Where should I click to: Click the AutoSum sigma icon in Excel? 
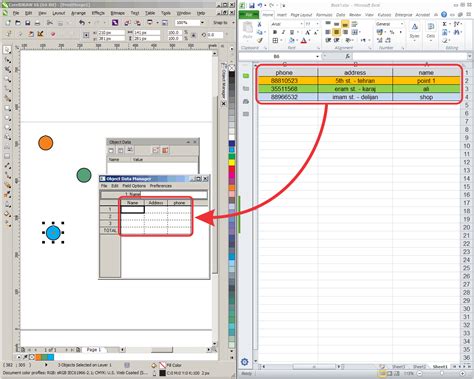445,24
